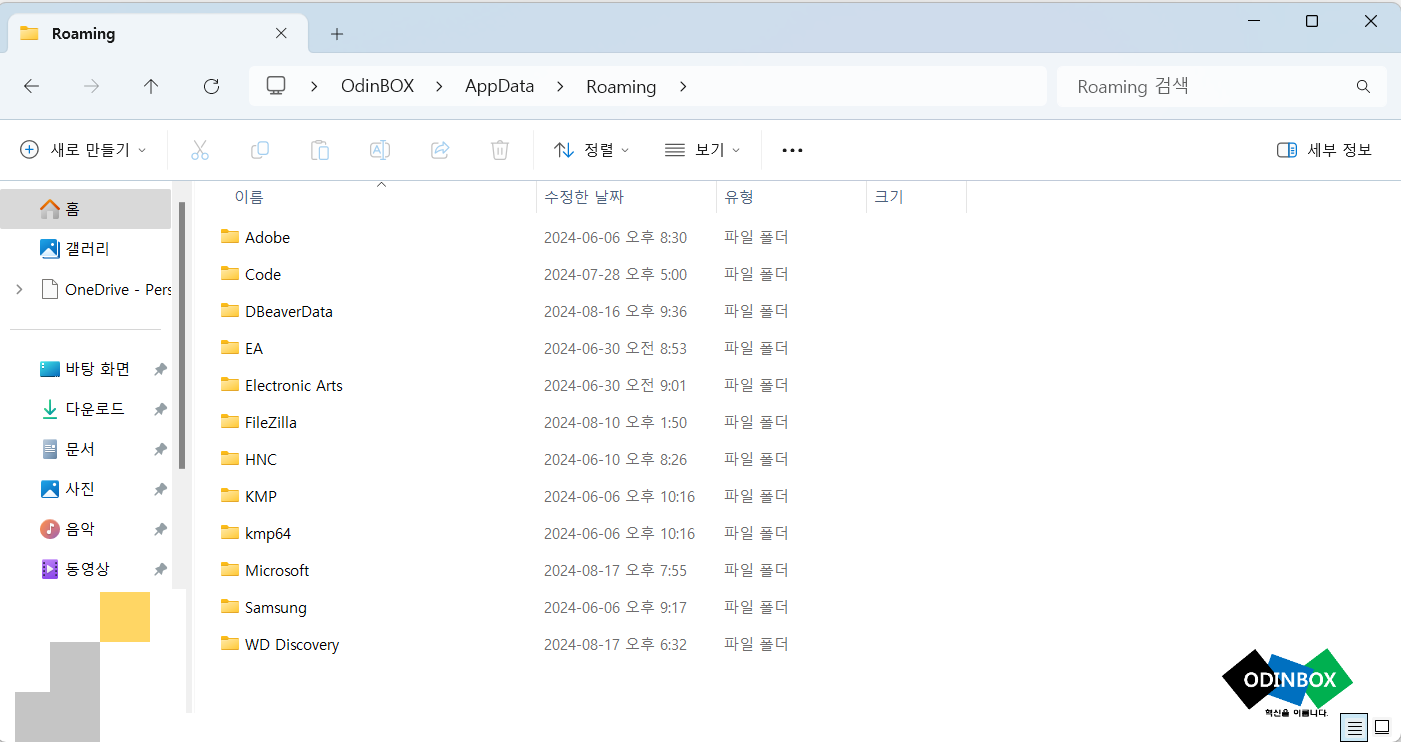Select the EA folder name
The height and width of the screenshot is (742, 1401).
[x=254, y=348]
